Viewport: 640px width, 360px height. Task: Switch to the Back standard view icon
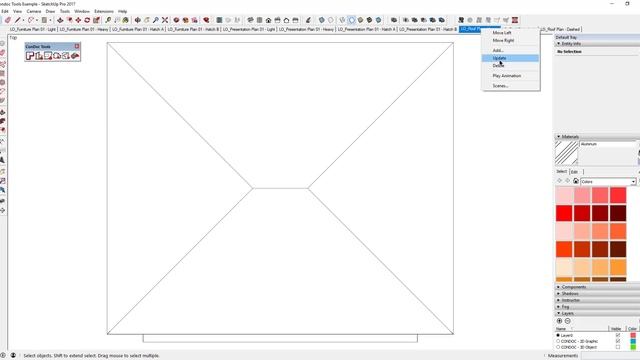pos(287,20)
